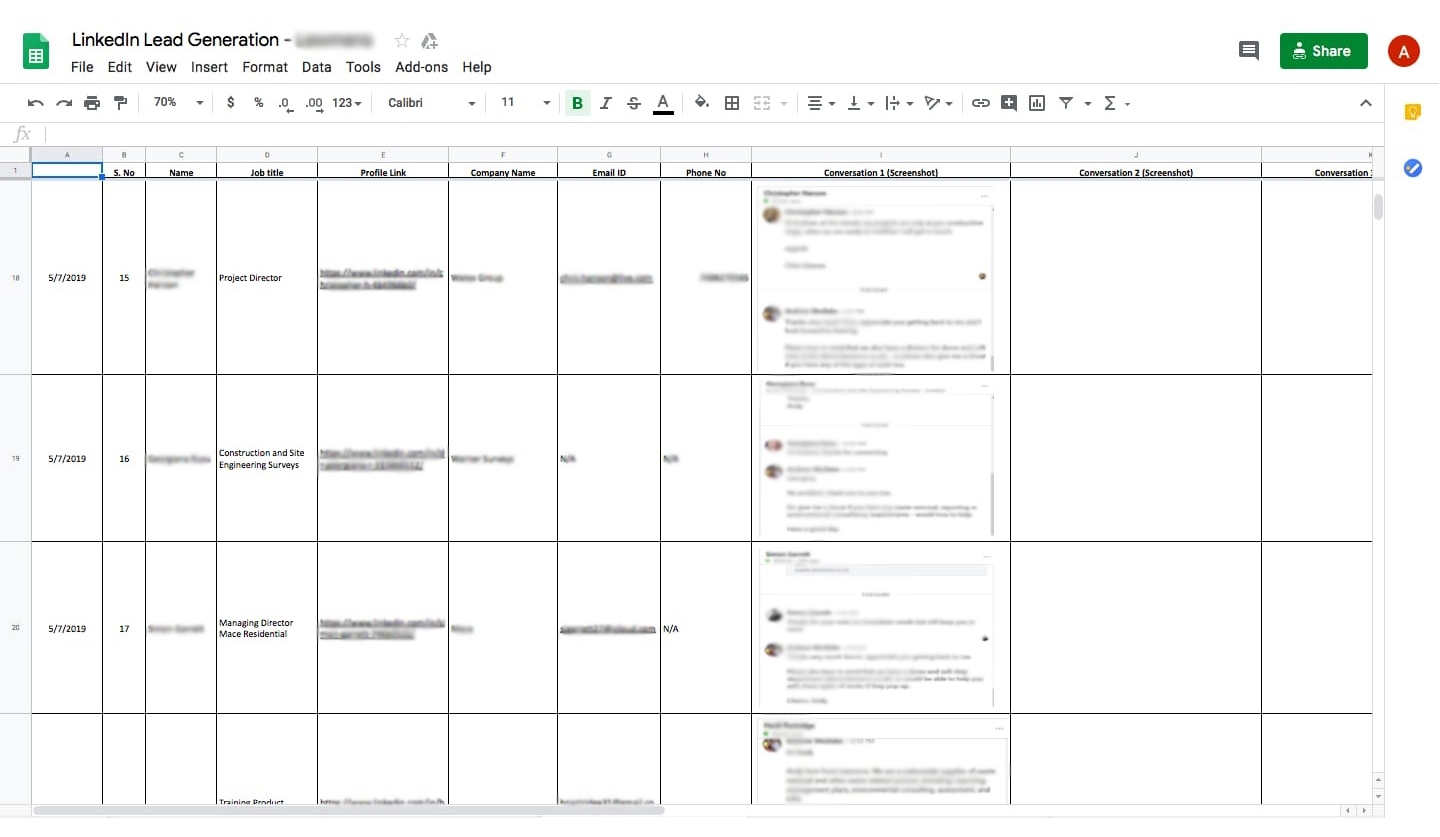1440x837 pixels.
Task: Open the comments history icon
Action: [1248, 51]
